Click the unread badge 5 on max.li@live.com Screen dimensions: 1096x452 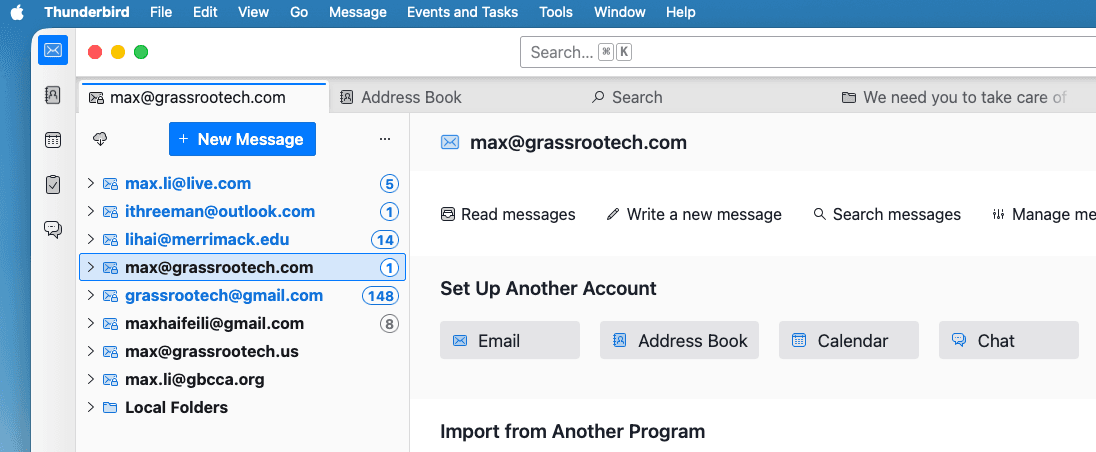click(389, 184)
